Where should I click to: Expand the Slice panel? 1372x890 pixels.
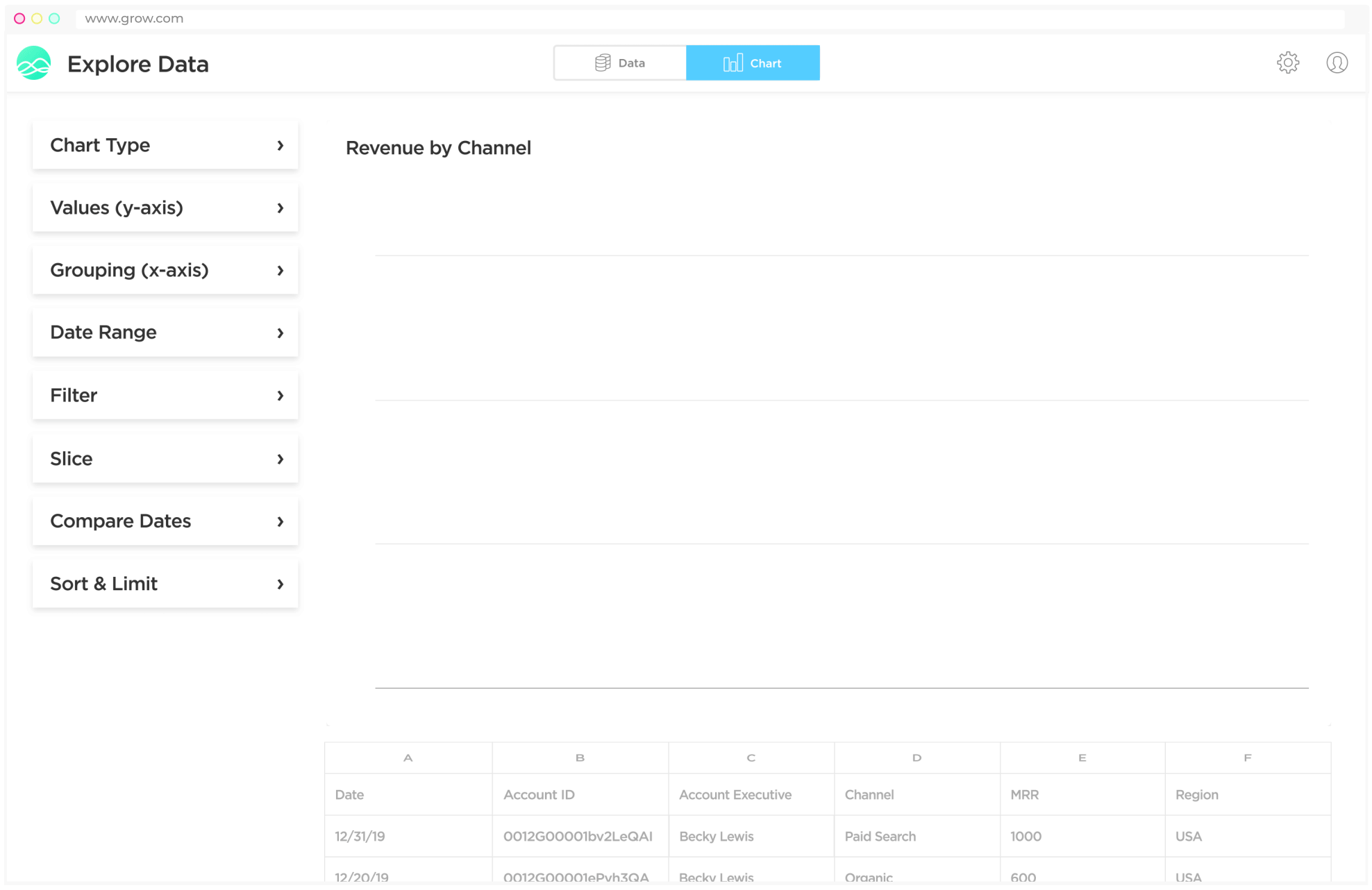coord(165,458)
